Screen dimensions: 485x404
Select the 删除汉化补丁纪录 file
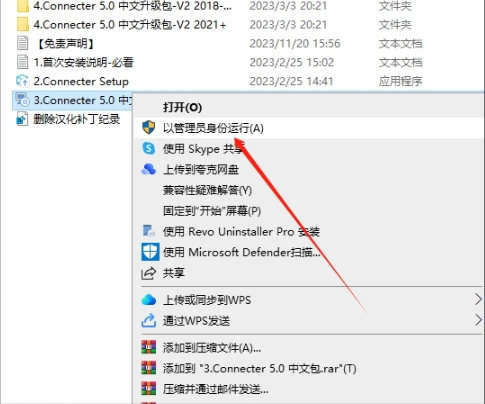tap(76, 119)
